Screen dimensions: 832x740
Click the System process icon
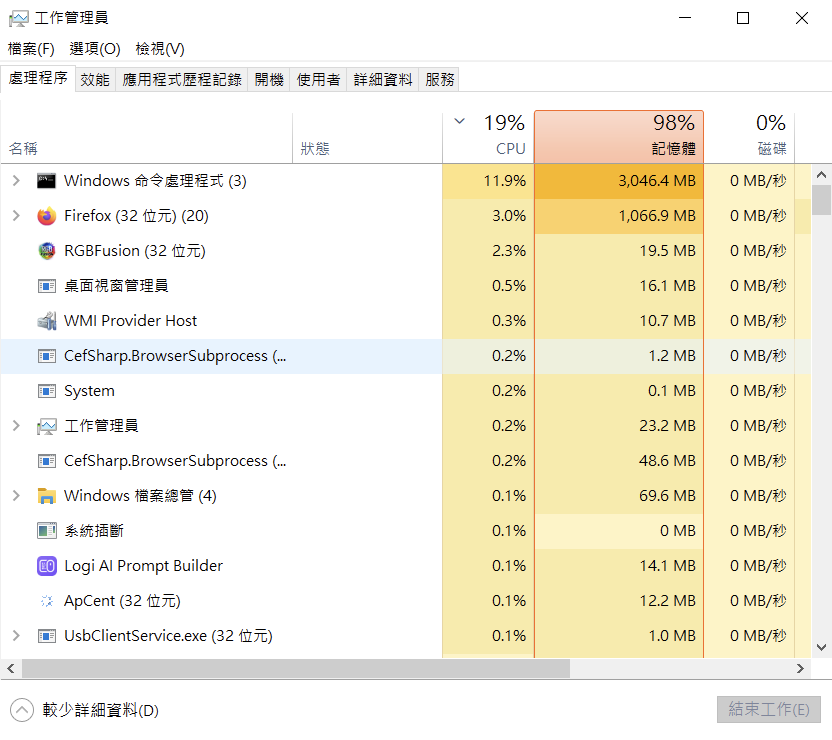pyautogui.click(x=46, y=391)
